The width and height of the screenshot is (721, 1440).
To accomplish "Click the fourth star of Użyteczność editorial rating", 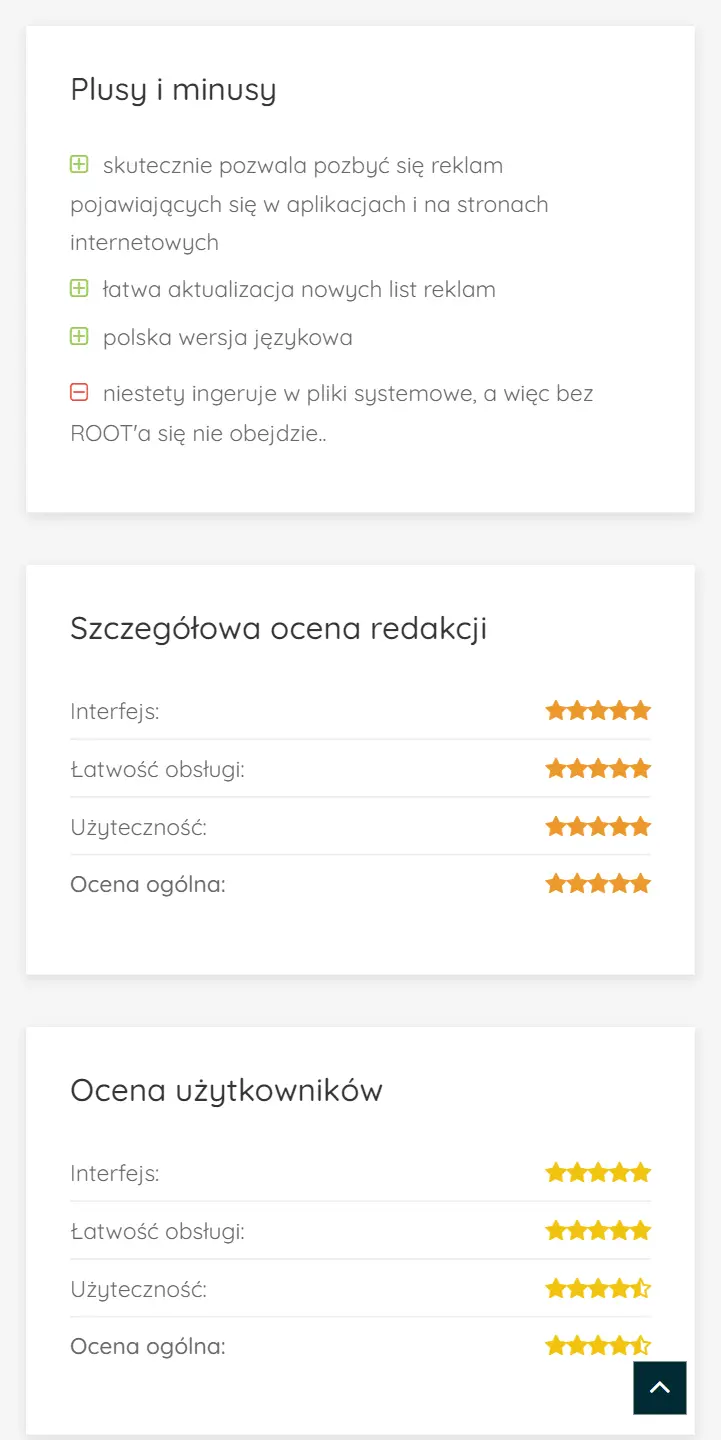I will [622, 826].
